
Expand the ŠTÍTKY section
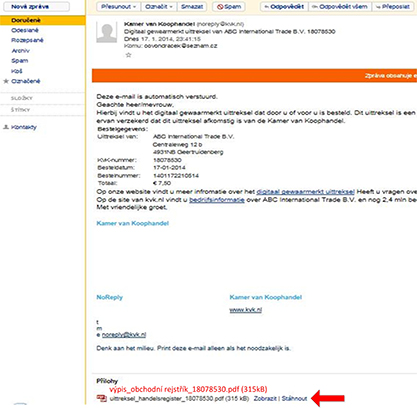pyautogui.click(x=20, y=110)
